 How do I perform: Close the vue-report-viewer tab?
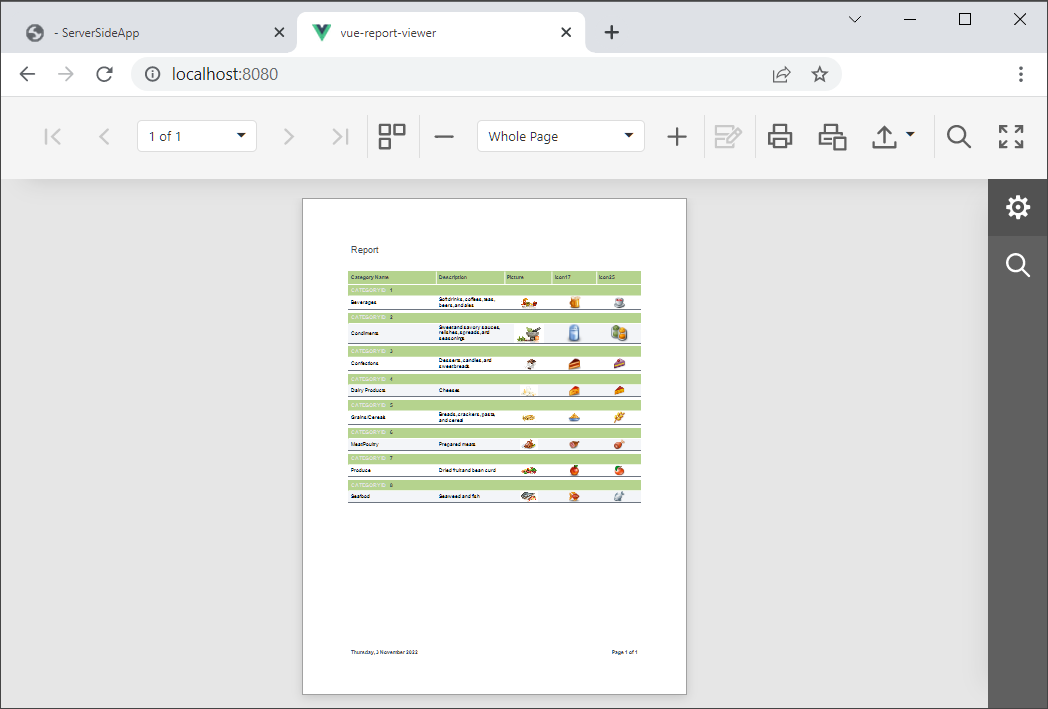pos(566,32)
